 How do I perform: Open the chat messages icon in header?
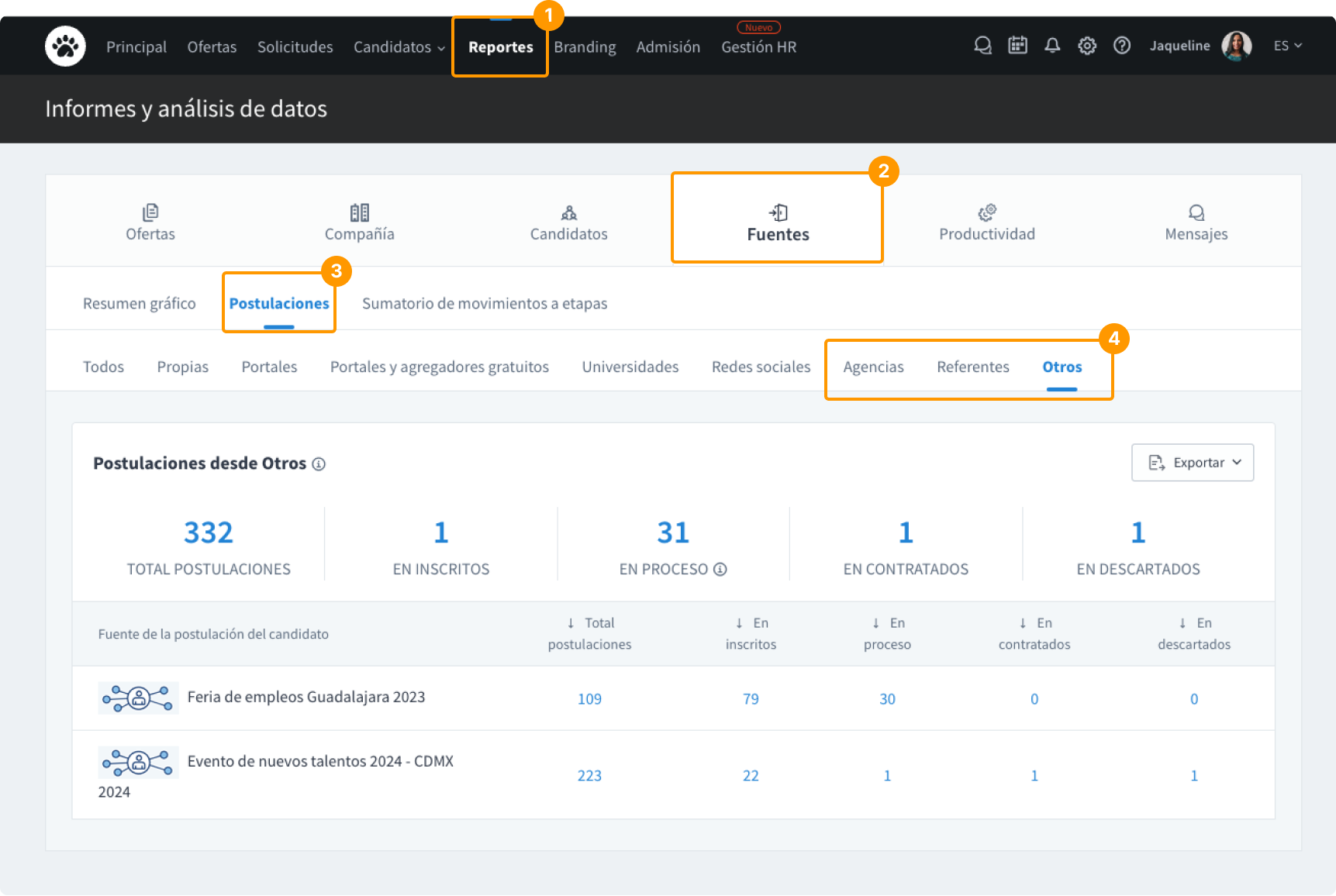[x=982, y=46]
